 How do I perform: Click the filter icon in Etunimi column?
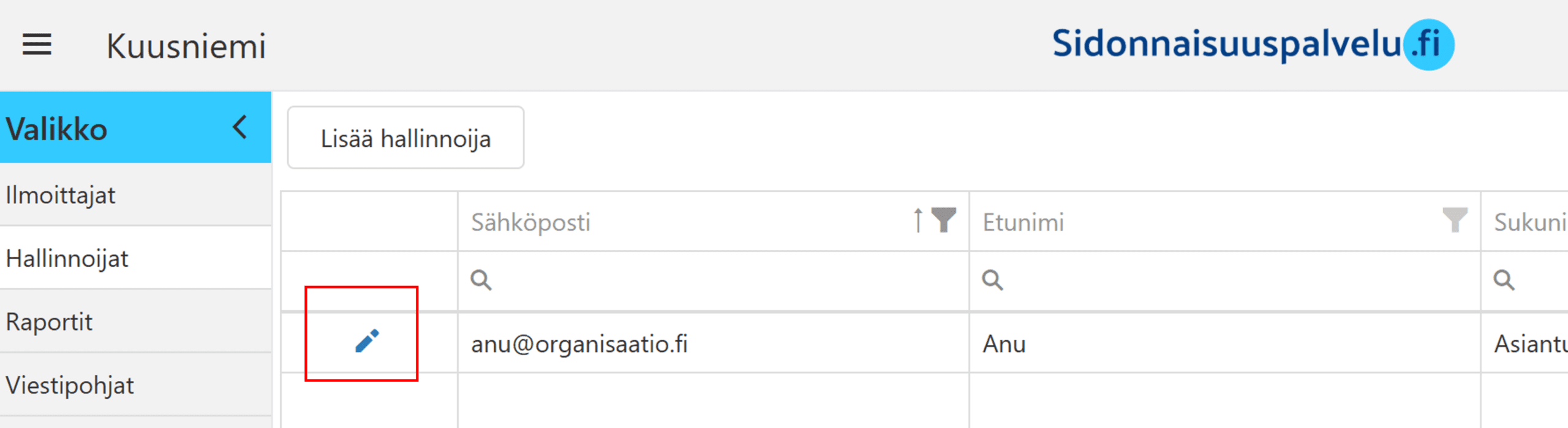[1455, 220]
